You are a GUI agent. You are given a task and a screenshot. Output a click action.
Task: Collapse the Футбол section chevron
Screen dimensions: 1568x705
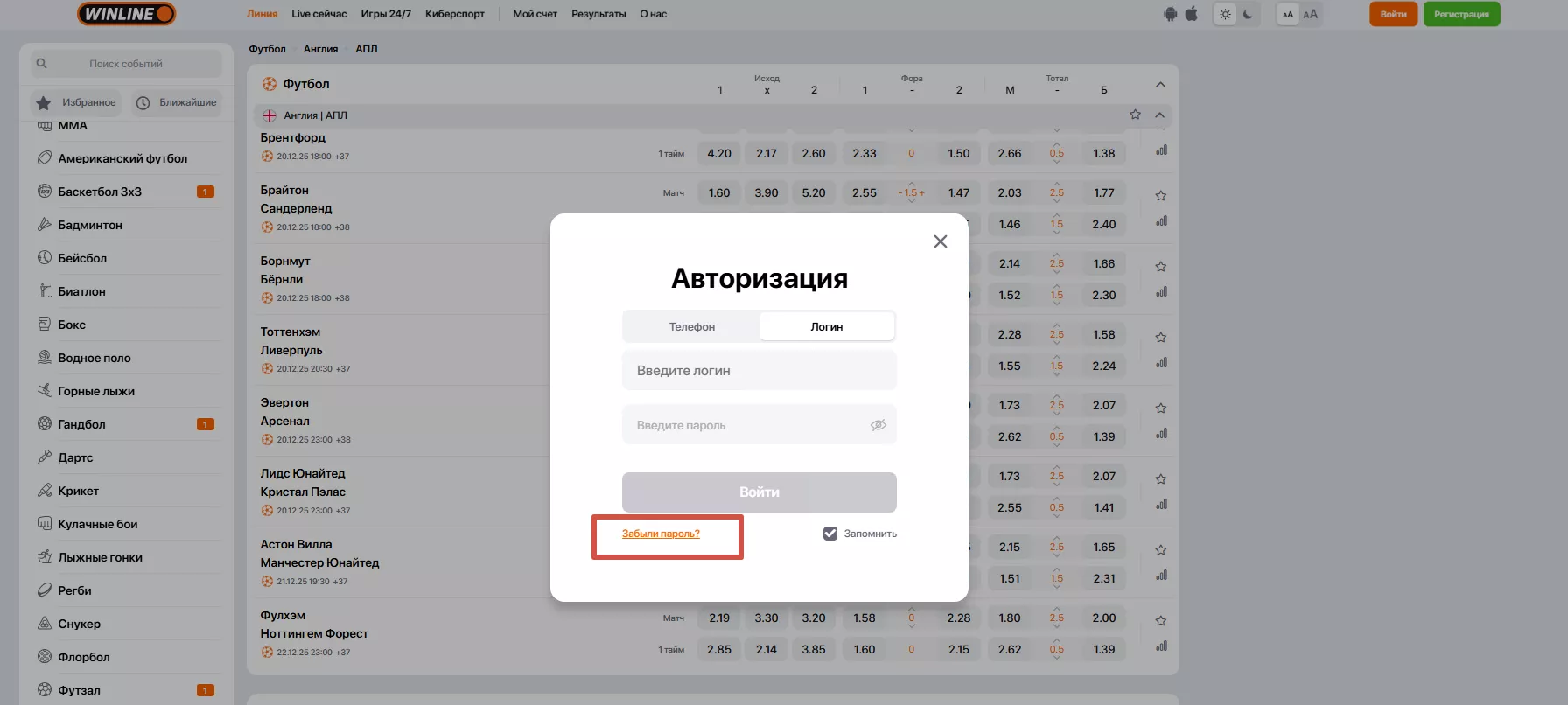[1160, 85]
